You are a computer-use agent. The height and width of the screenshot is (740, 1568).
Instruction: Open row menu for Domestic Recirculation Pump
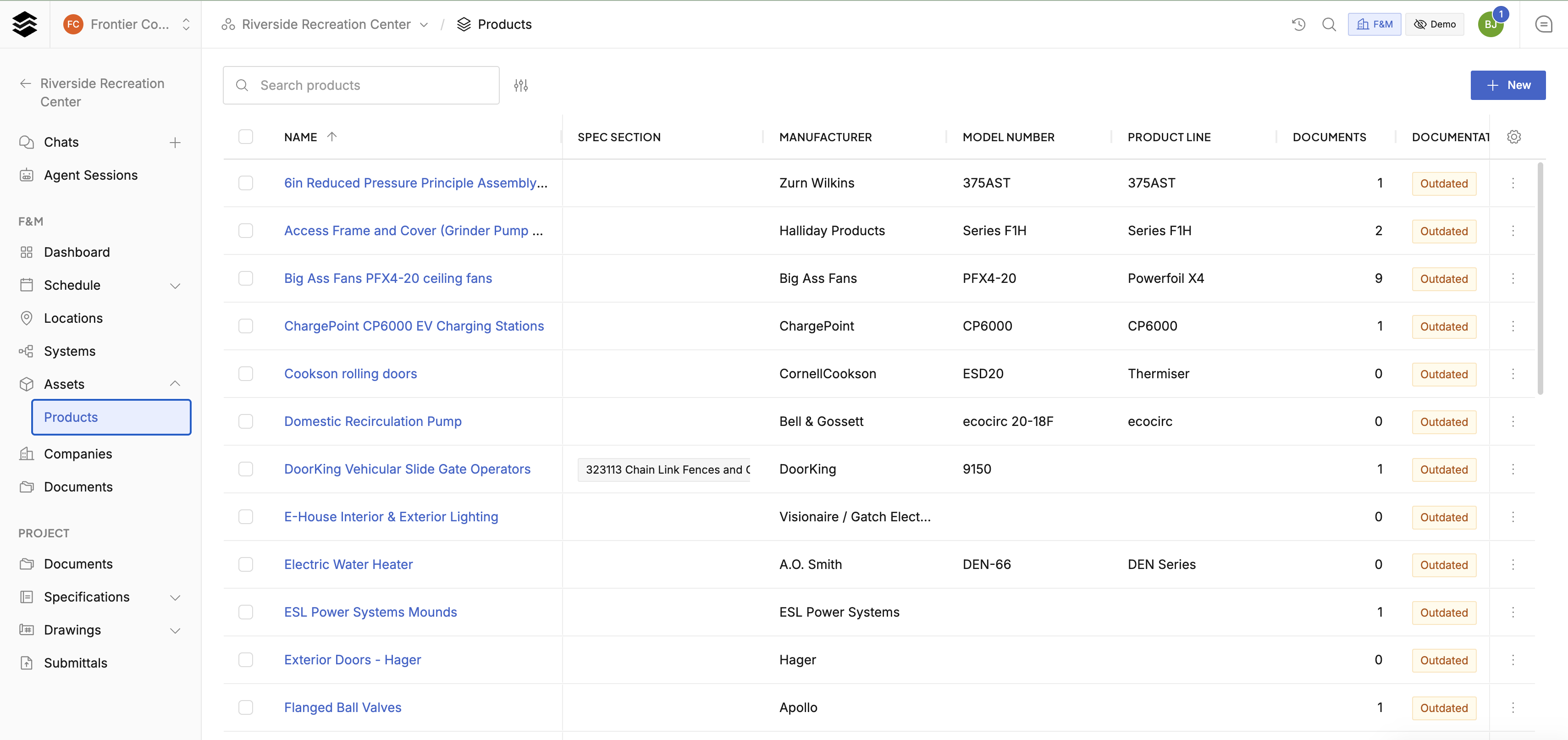(x=1513, y=422)
